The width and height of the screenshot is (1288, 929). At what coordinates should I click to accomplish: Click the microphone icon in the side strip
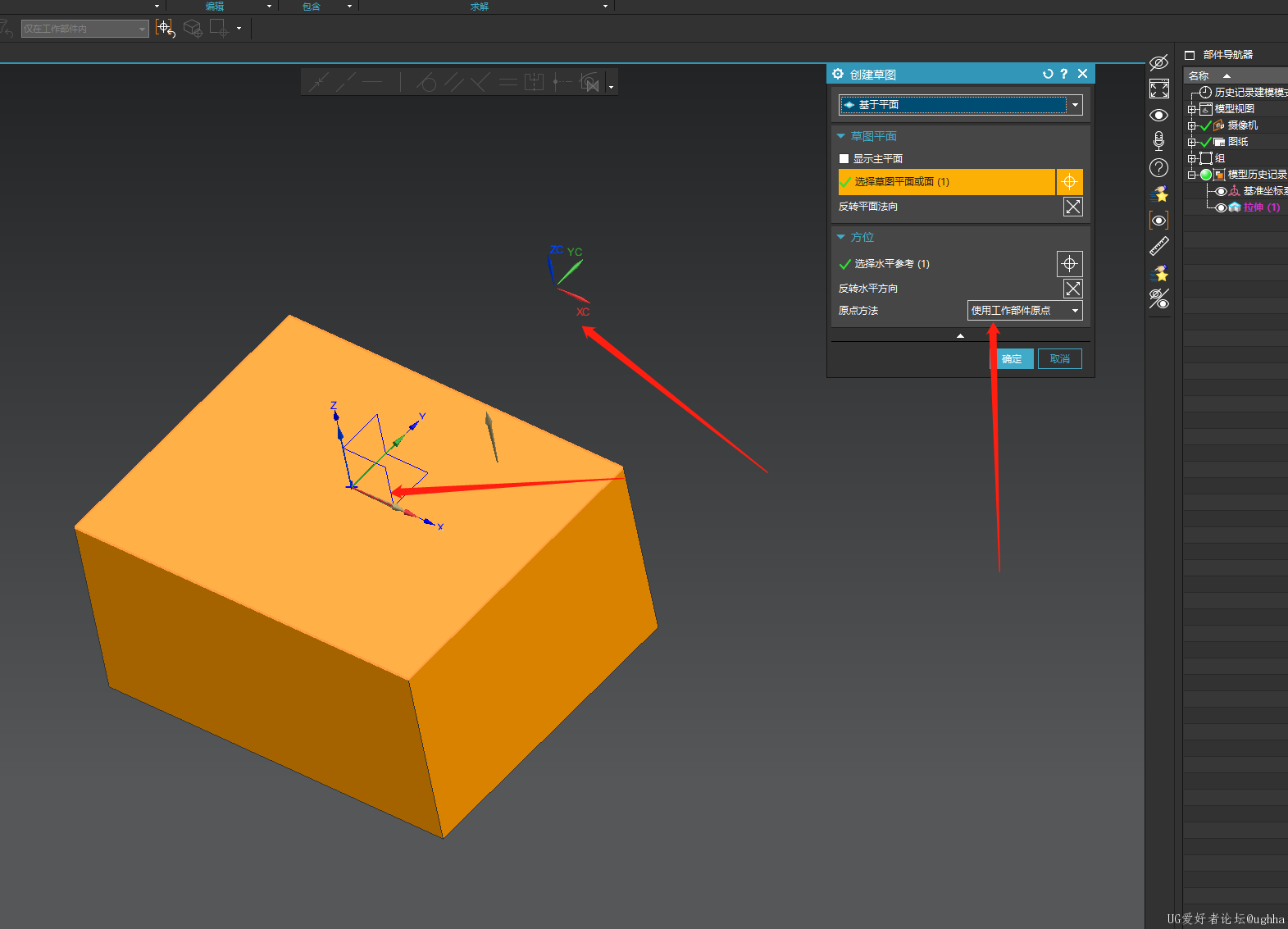1158,141
